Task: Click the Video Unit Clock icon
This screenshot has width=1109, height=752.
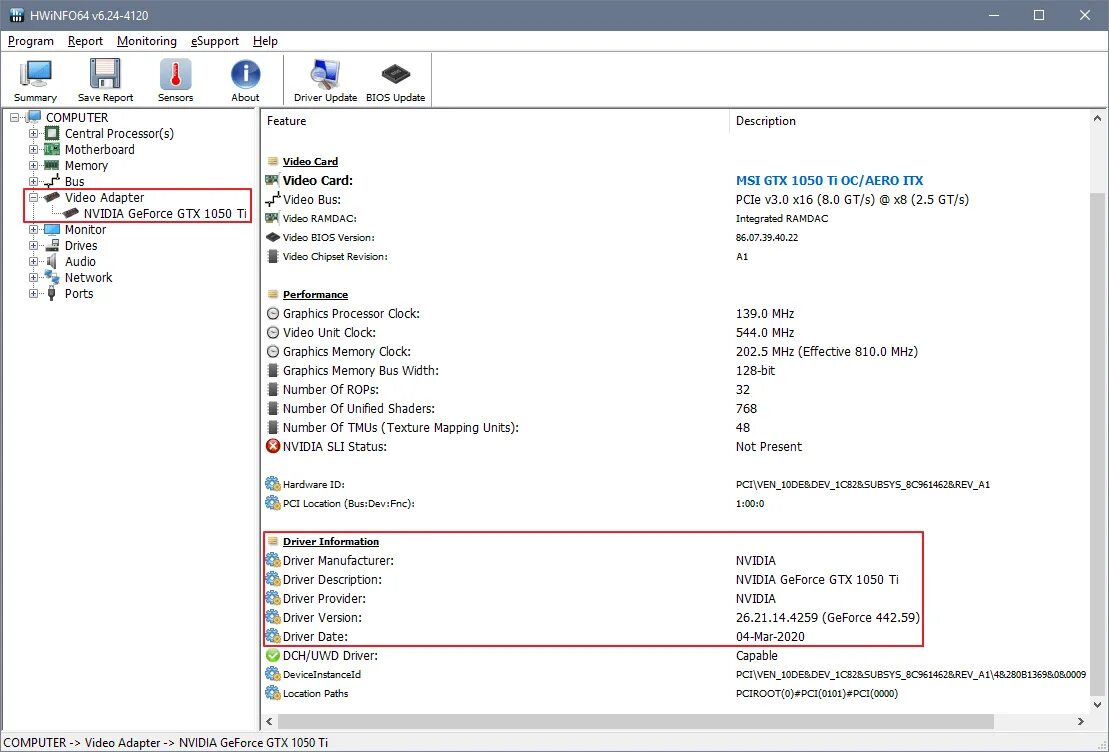Action: (272, 332)
